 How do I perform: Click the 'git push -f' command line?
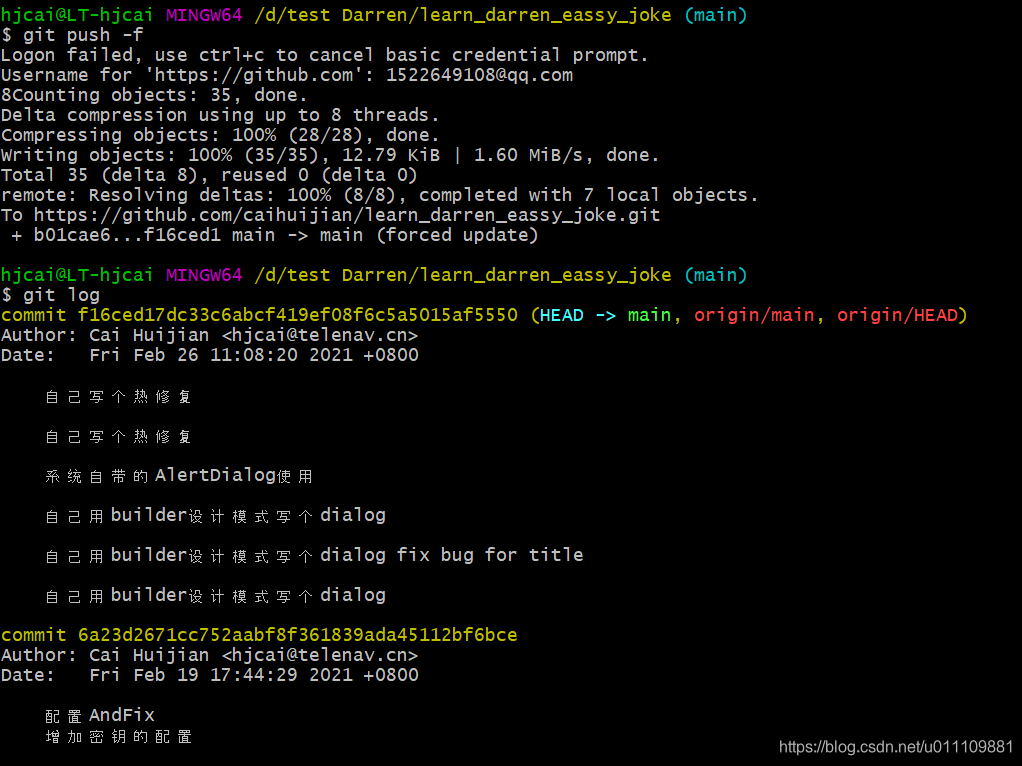(x=72, y=35)
